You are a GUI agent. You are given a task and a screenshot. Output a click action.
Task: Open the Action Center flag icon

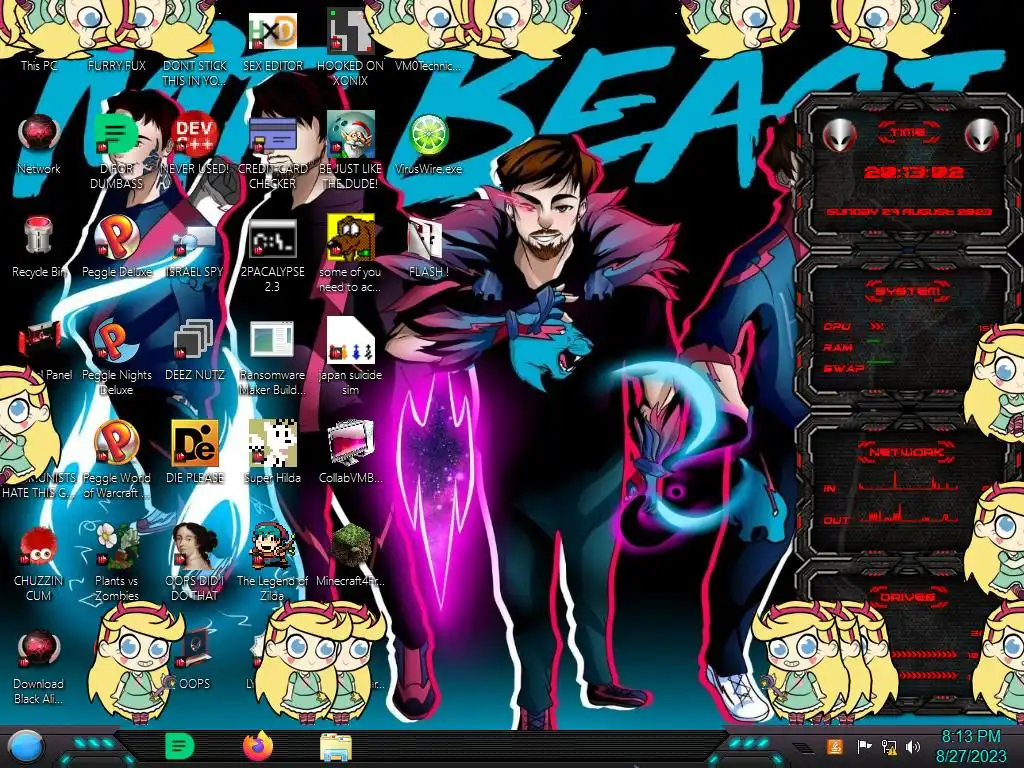pos(864,747)
